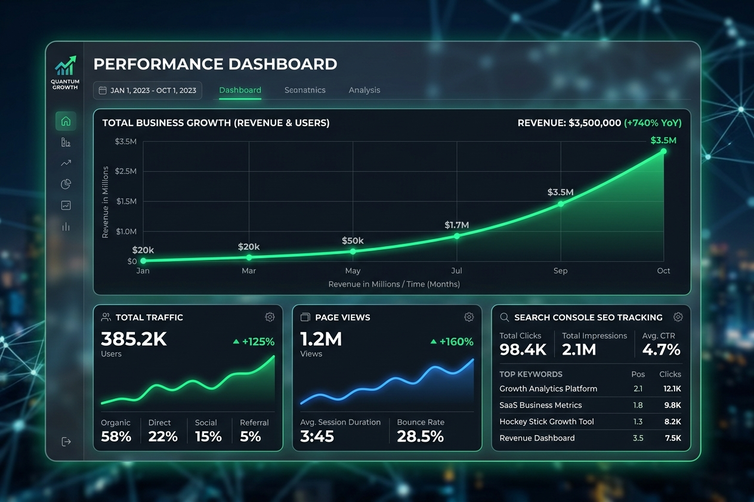The image size is (754, 502).
Task: Click the Quantum Growth logo
Action: point(65,73)
